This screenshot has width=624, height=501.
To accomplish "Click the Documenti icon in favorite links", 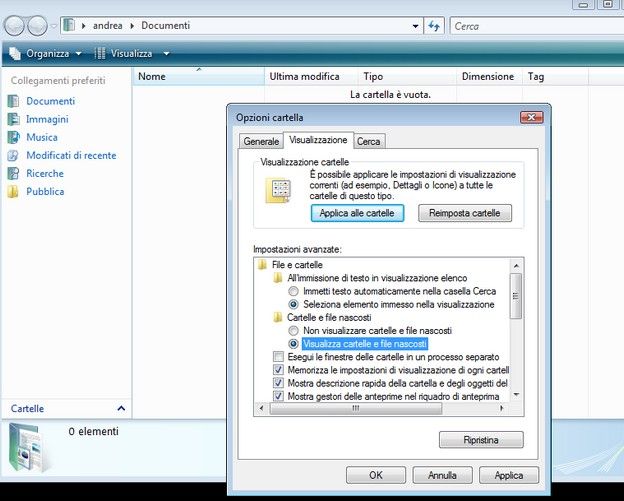I will point(13,101).
